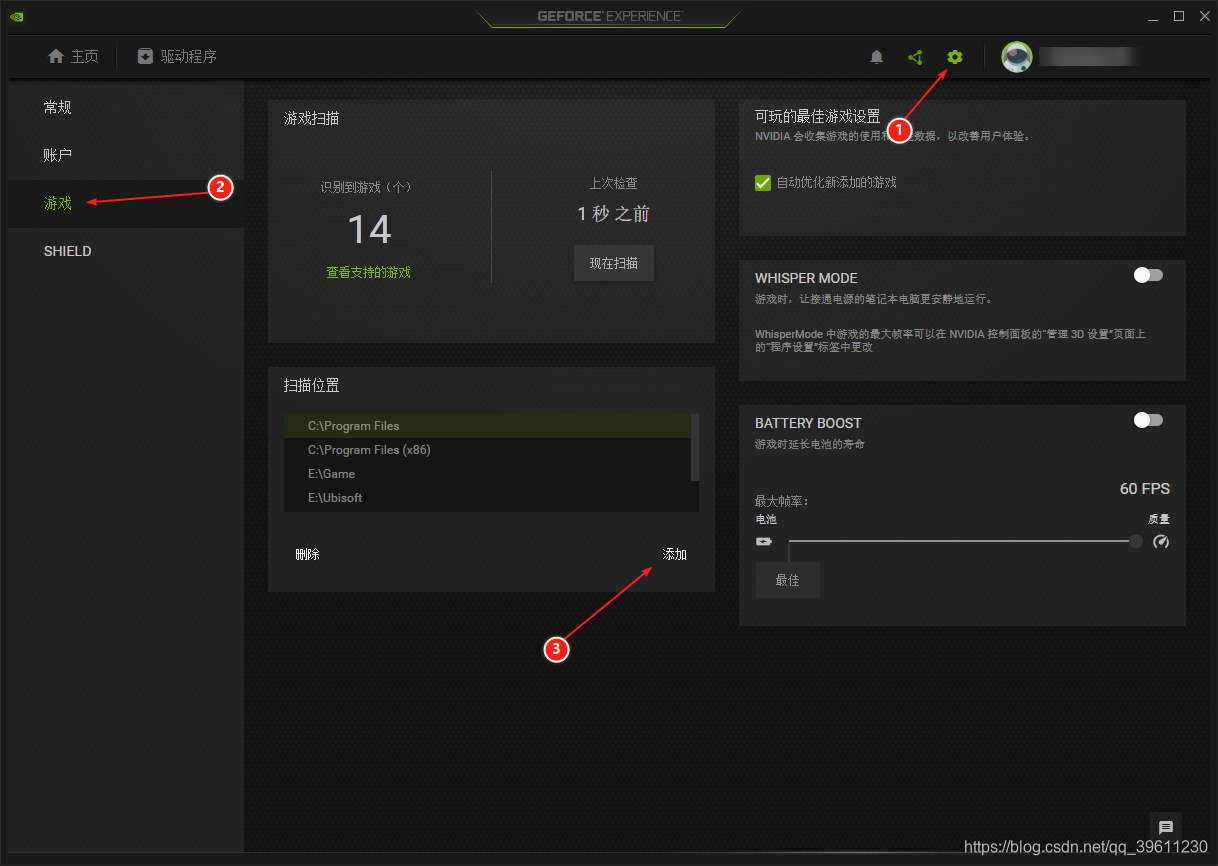
Task: Enable the BATTERY BOOST switch
Action: (x=1148, y=420)
